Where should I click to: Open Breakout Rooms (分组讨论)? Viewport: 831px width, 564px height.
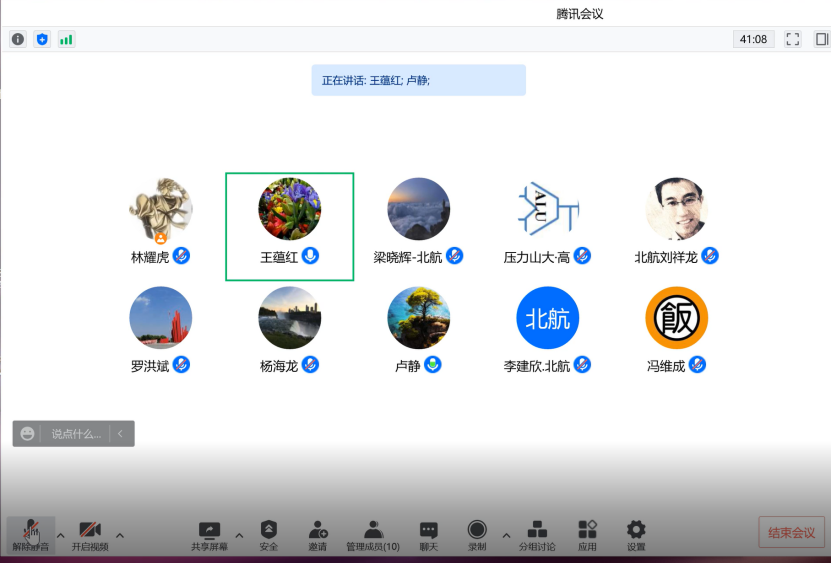point(537,533)
